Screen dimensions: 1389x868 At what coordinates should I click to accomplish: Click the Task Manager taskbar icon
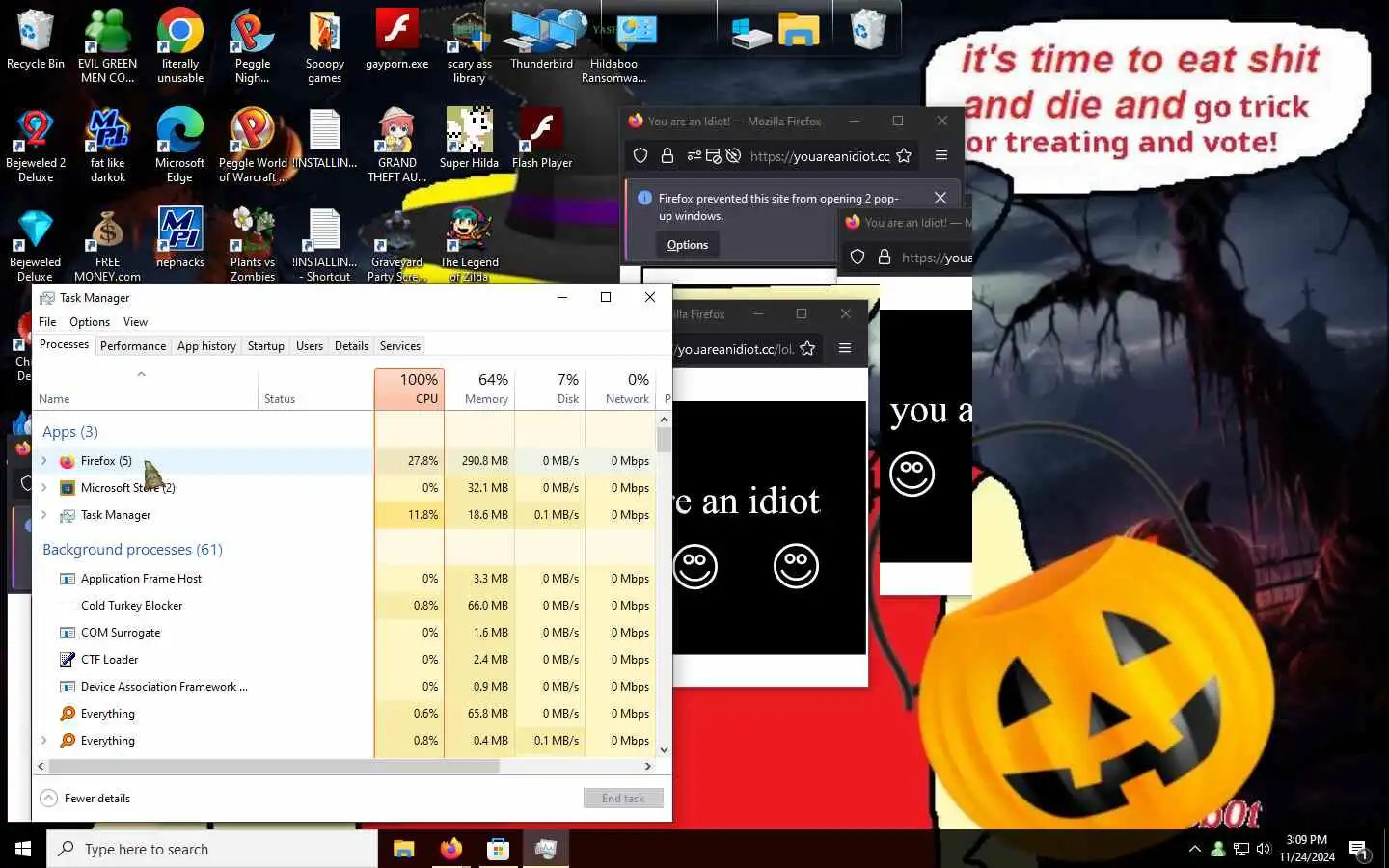click(545, 849)
